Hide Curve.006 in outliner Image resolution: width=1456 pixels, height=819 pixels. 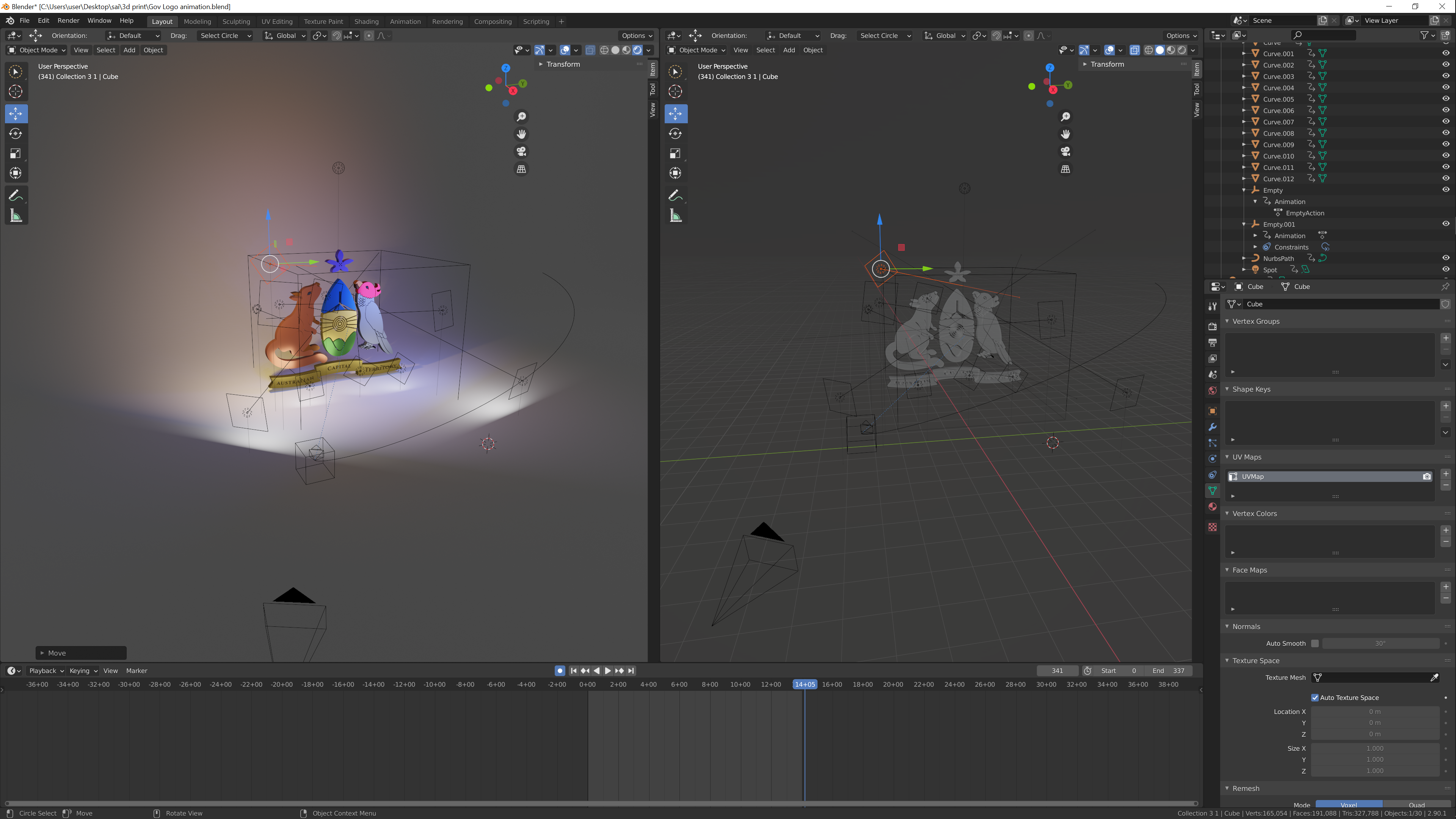pyautogui.click(x=1446, y=110)
